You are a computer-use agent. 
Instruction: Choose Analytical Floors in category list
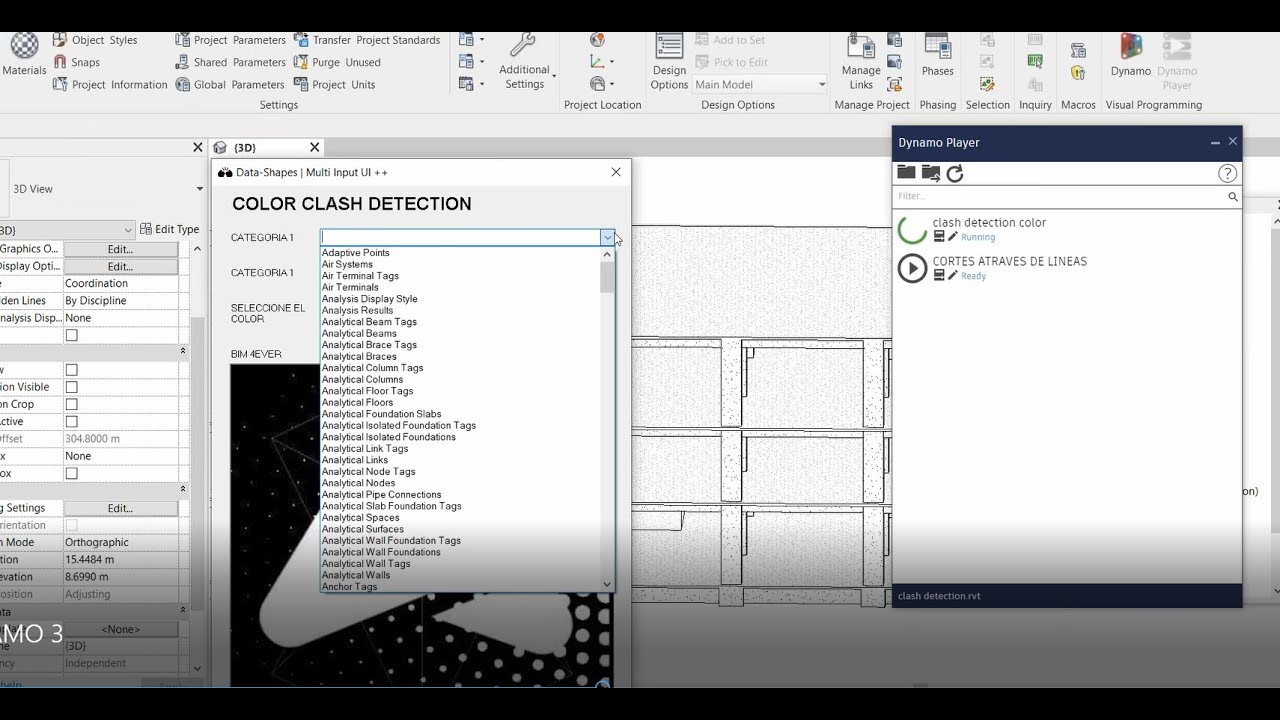[x=357, y=402]
